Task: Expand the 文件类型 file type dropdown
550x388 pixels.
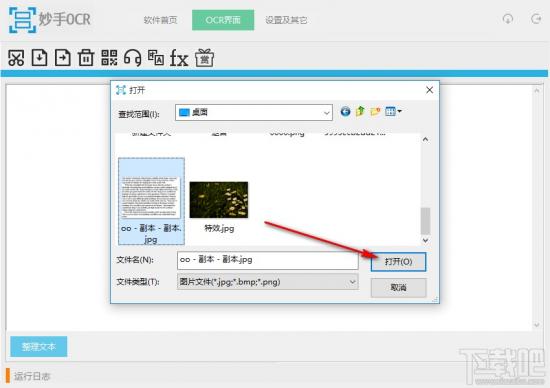Action: pos(352,282)
